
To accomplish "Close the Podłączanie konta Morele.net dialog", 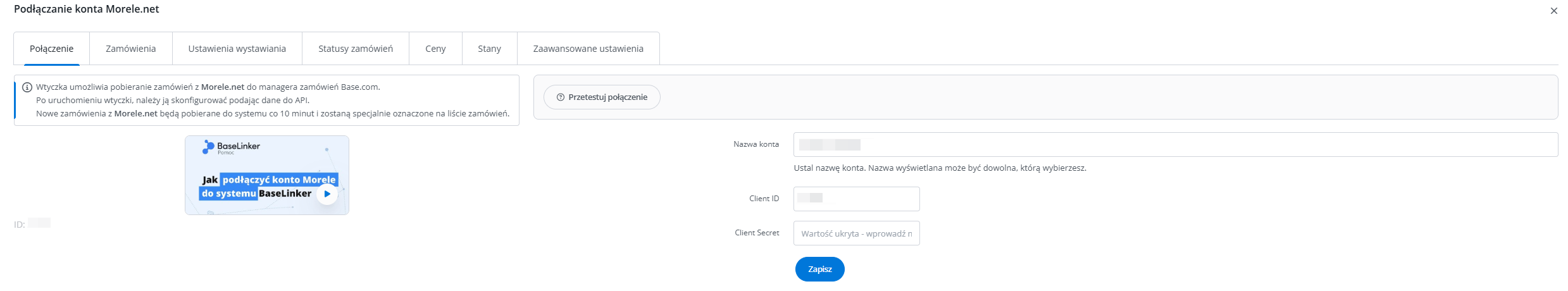I will pos(1553,11).
